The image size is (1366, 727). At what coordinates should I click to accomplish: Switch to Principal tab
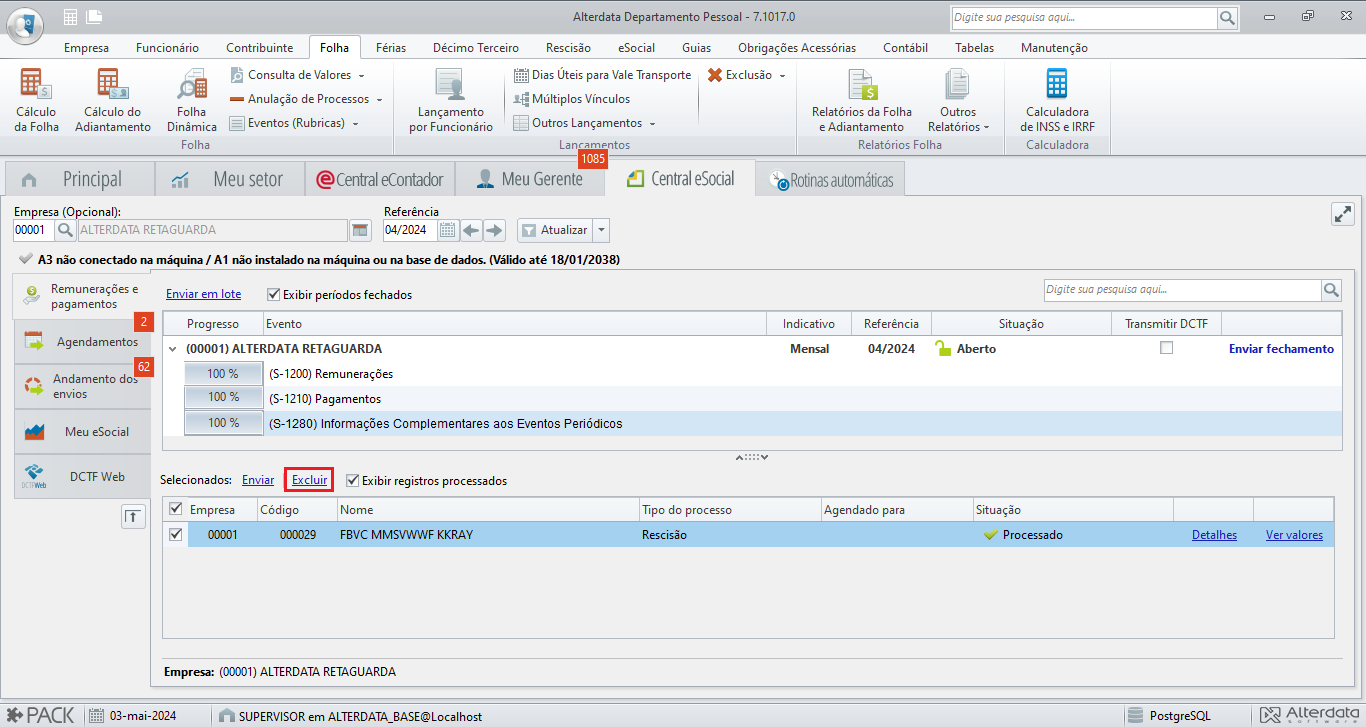coord(80,180)
